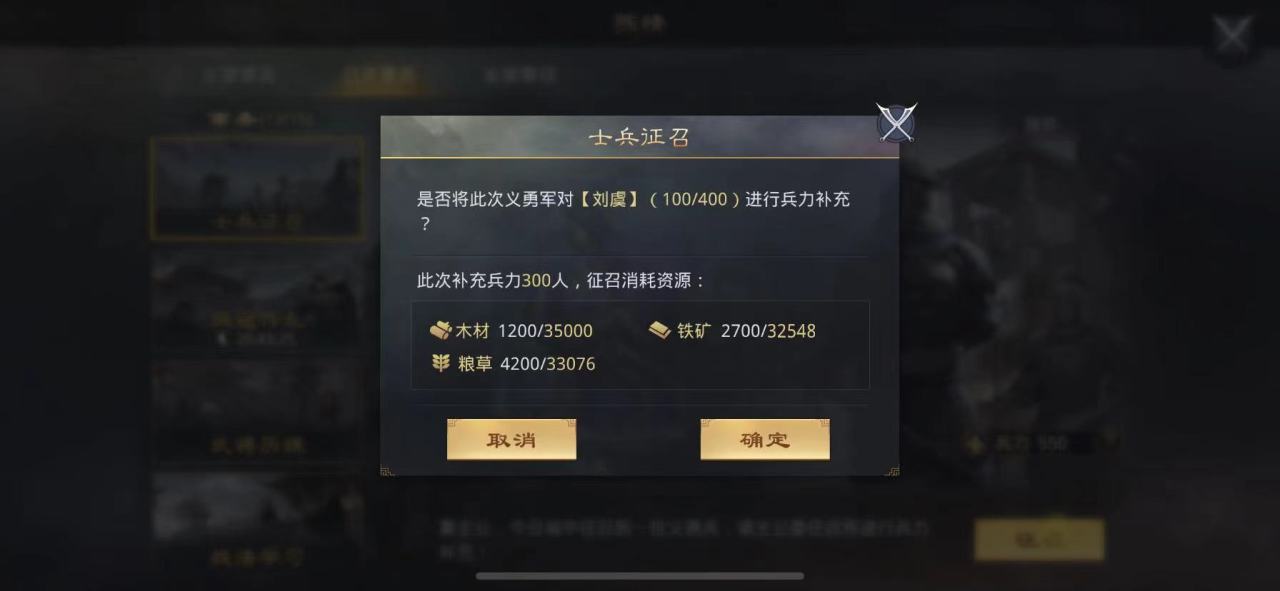Click the 木材 wood resource icon
This screenshot has width=1280, height=591.
coord(441,330)
